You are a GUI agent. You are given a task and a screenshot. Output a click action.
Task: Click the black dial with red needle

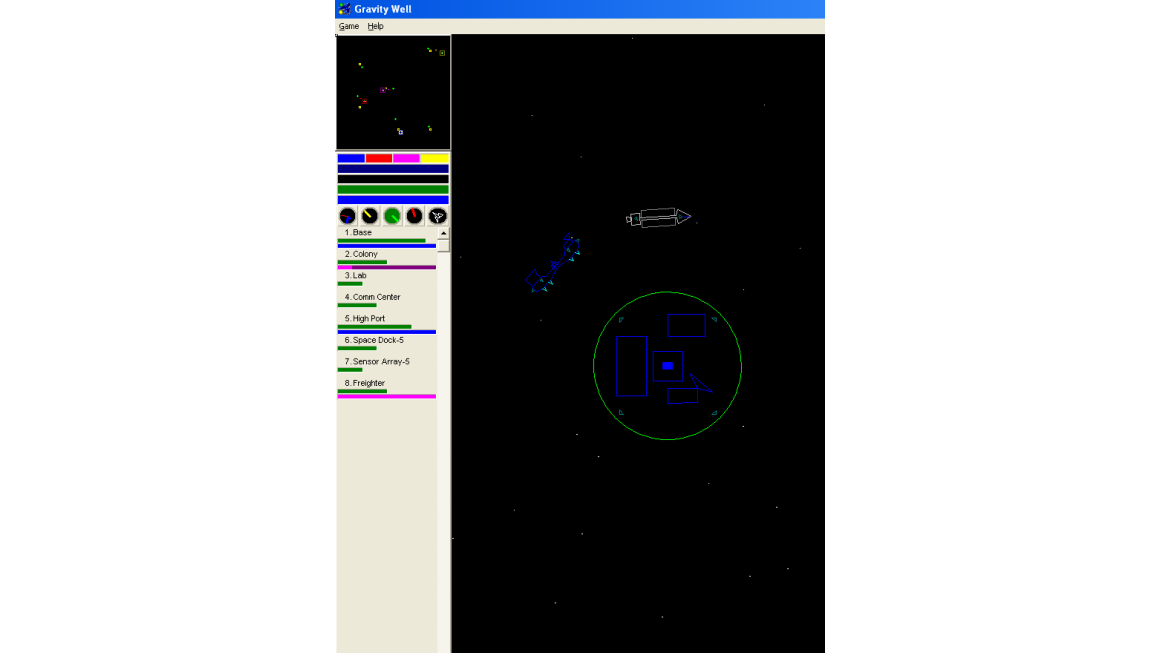(x=414, y=216)
